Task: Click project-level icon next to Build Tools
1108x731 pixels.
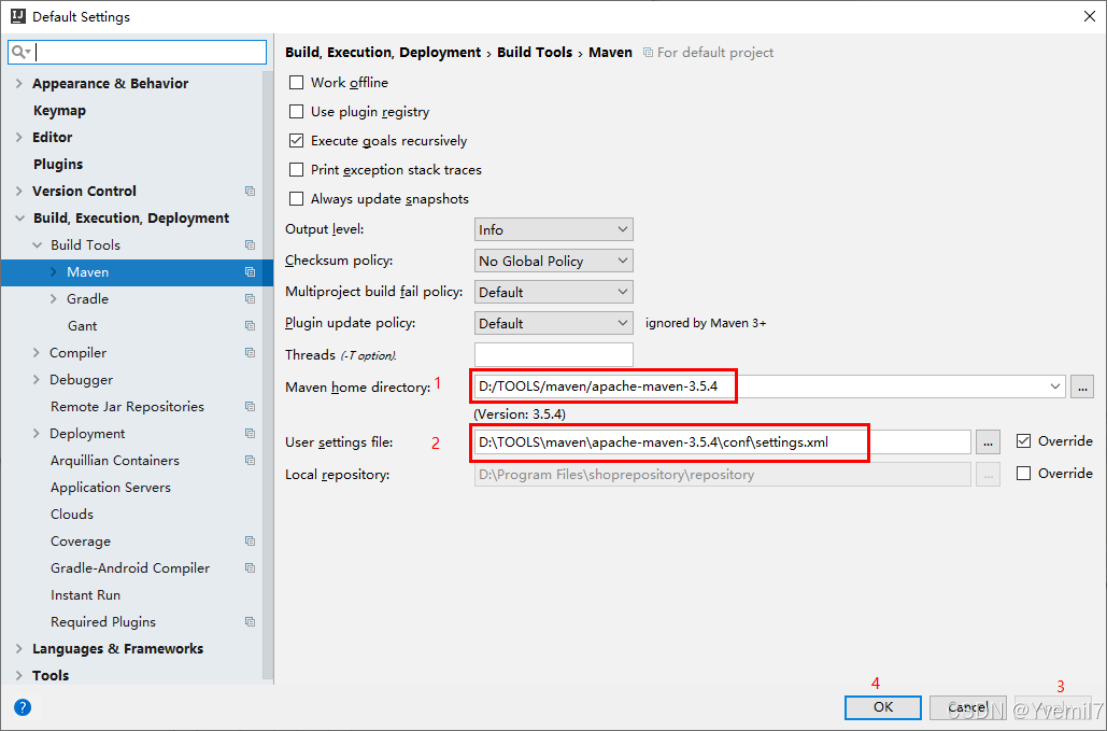Action: point(250,245)
